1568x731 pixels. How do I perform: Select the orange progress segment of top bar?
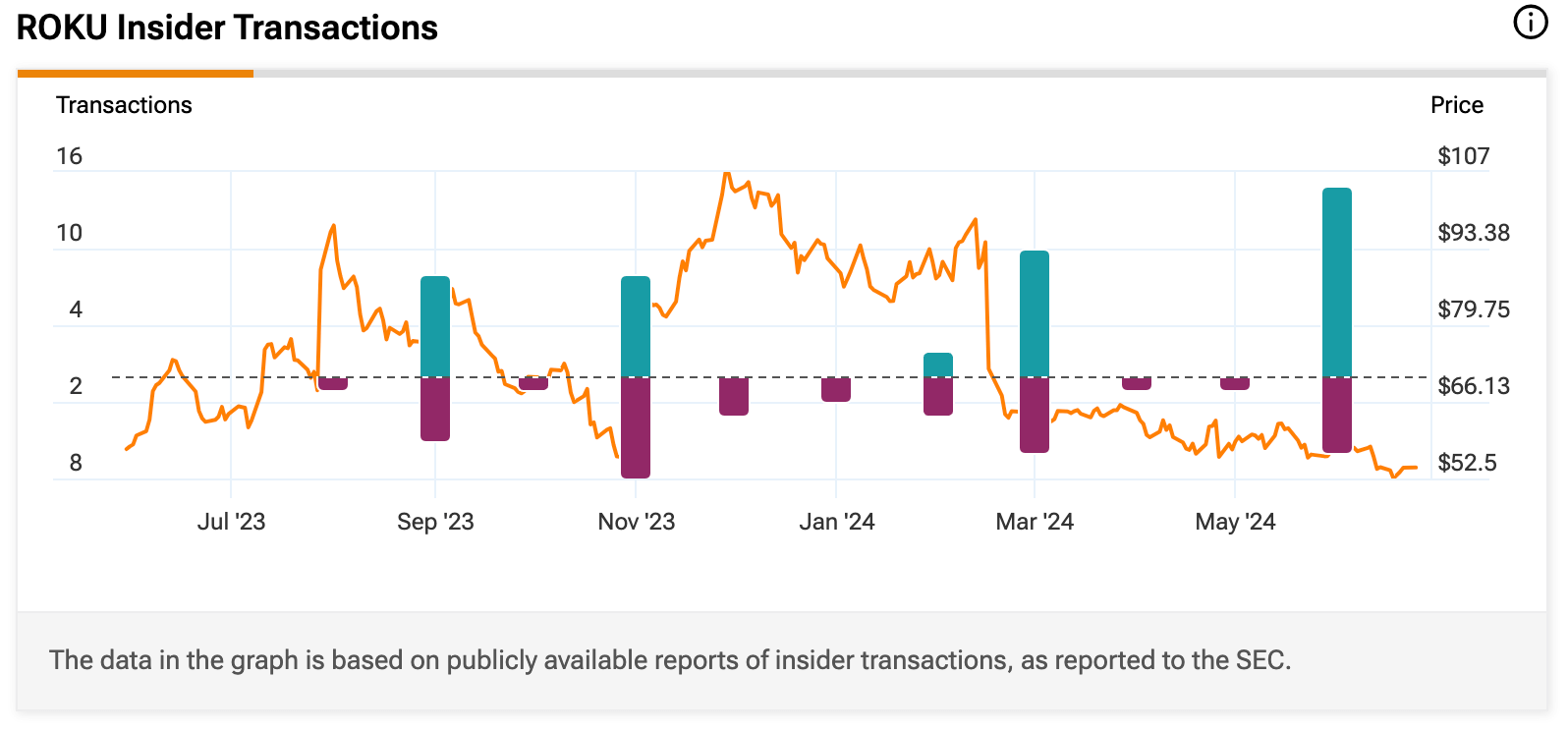tap(136, 74)
